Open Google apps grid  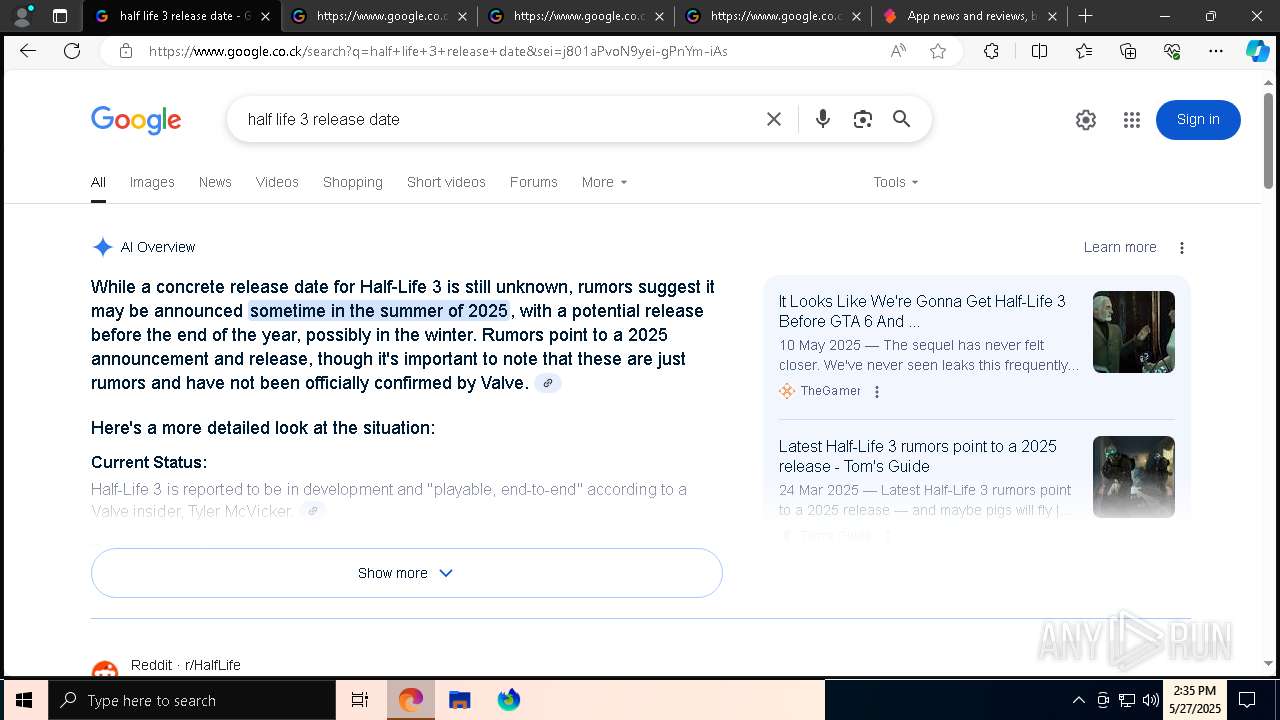[x=1132, y=120]
